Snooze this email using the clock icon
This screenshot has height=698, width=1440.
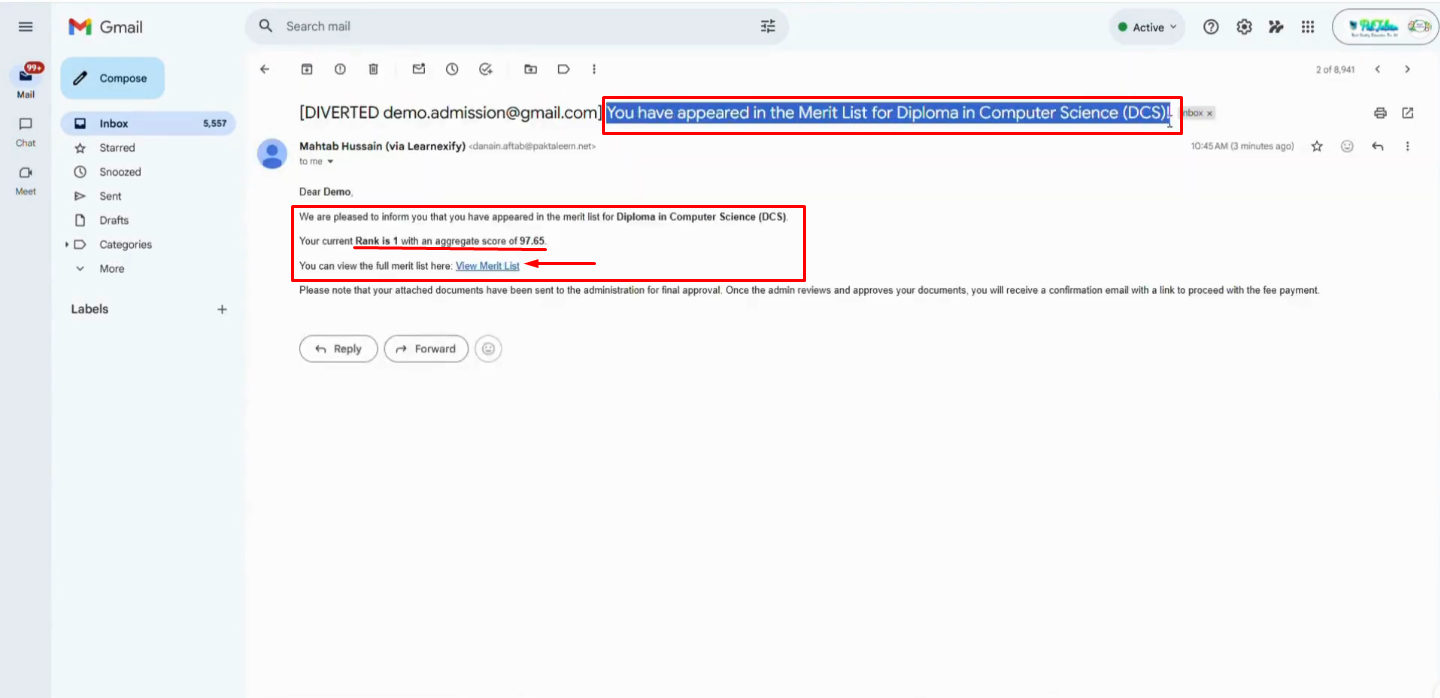tap(452, 69)
